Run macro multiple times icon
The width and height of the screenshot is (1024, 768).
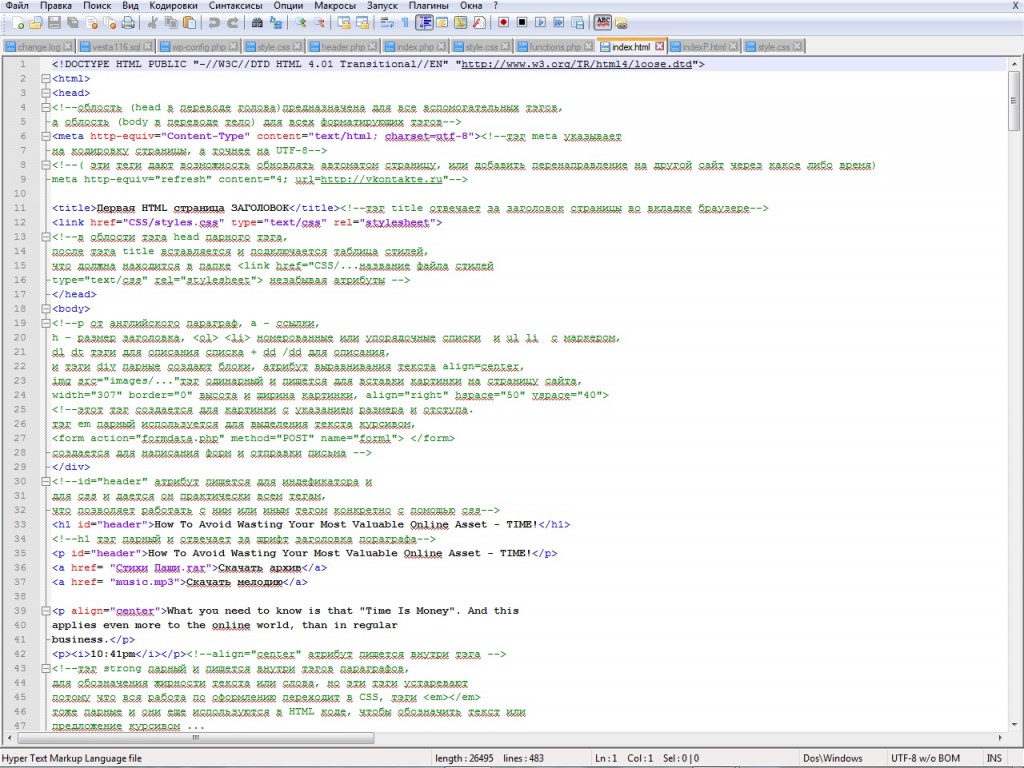click(559, 23)
